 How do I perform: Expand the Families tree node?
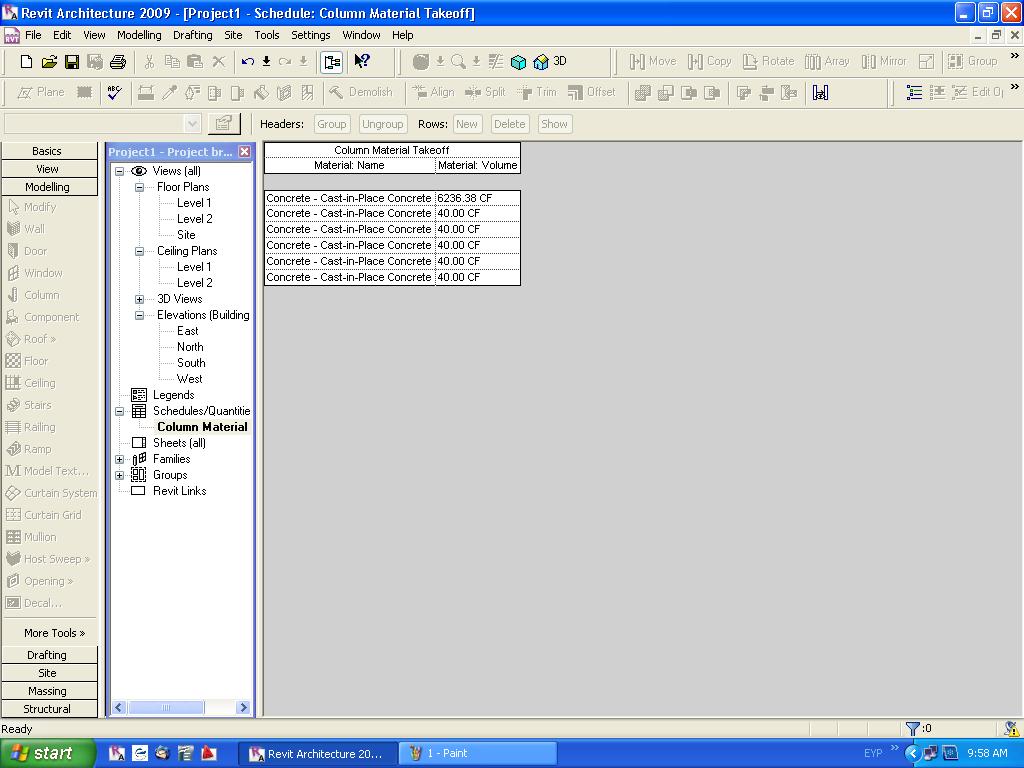point(120,459)
